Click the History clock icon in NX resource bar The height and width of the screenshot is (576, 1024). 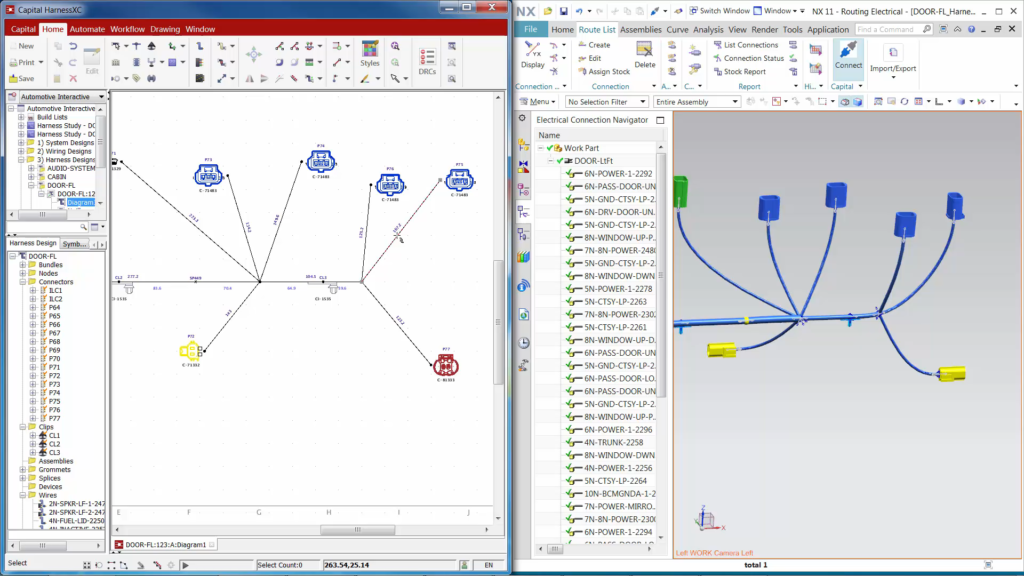pos(524,343)
